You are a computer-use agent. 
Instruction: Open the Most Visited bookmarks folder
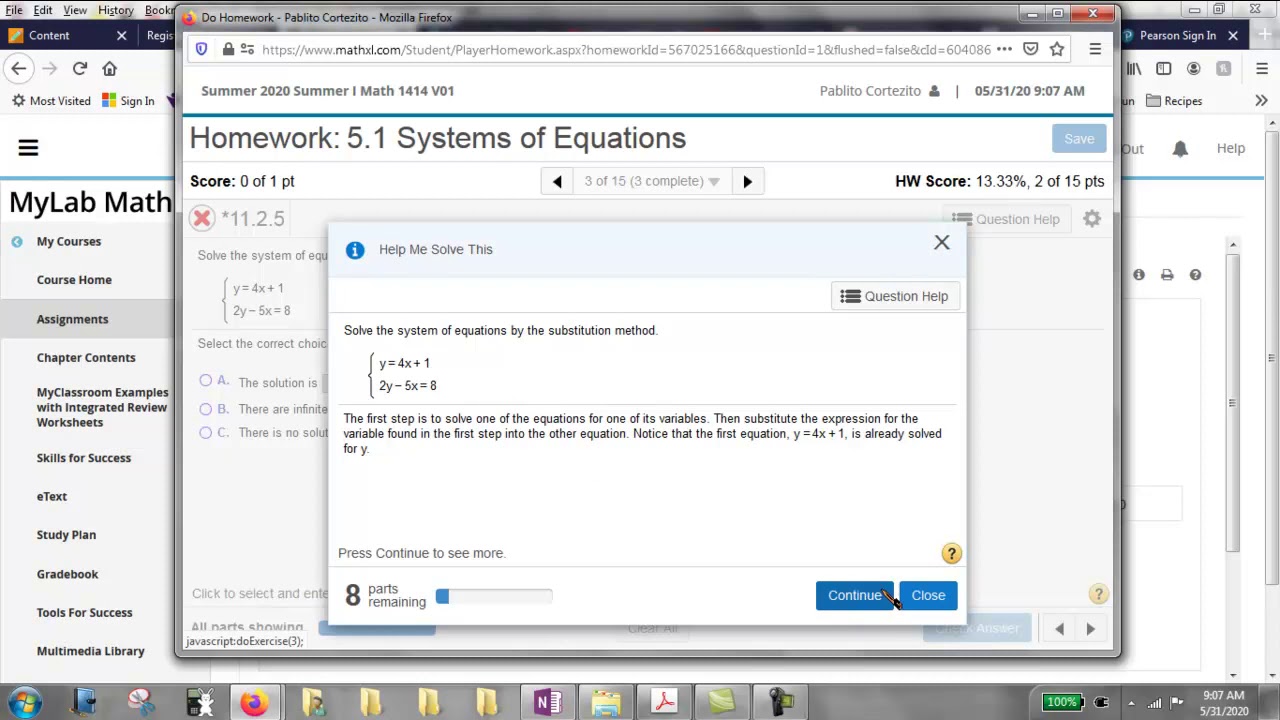click(x=51, y=101)
